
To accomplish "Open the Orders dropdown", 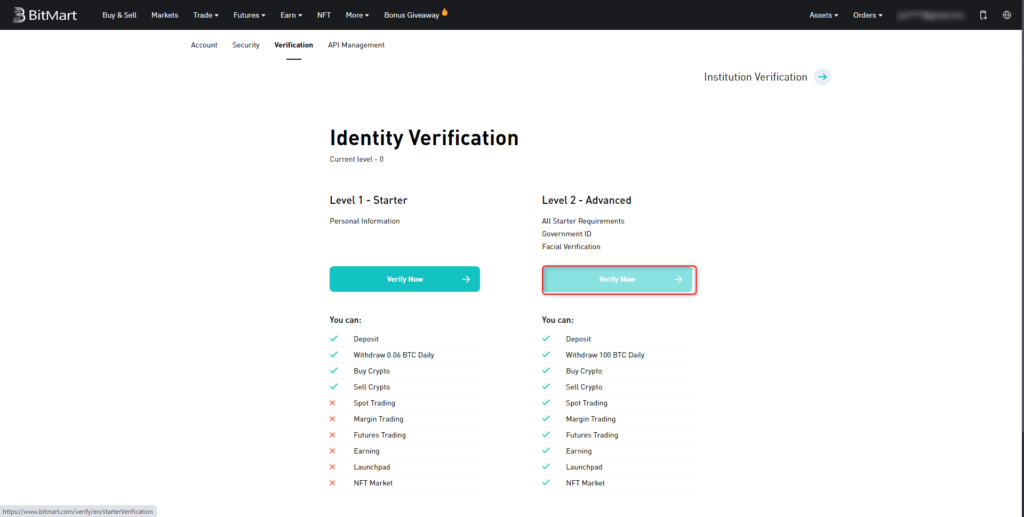I will coord(867,15).
